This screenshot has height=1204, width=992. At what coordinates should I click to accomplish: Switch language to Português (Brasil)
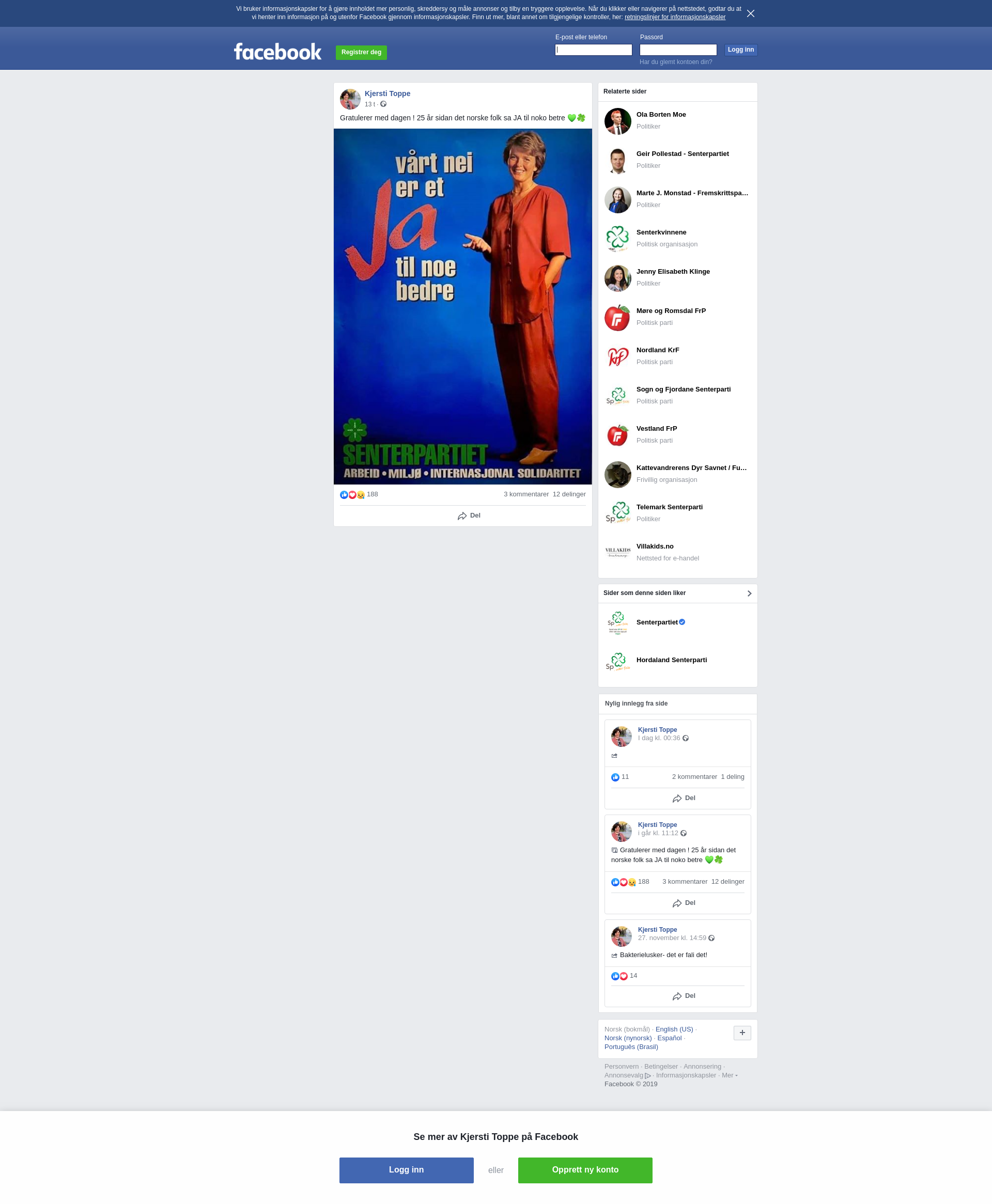tap(631, 1047)
